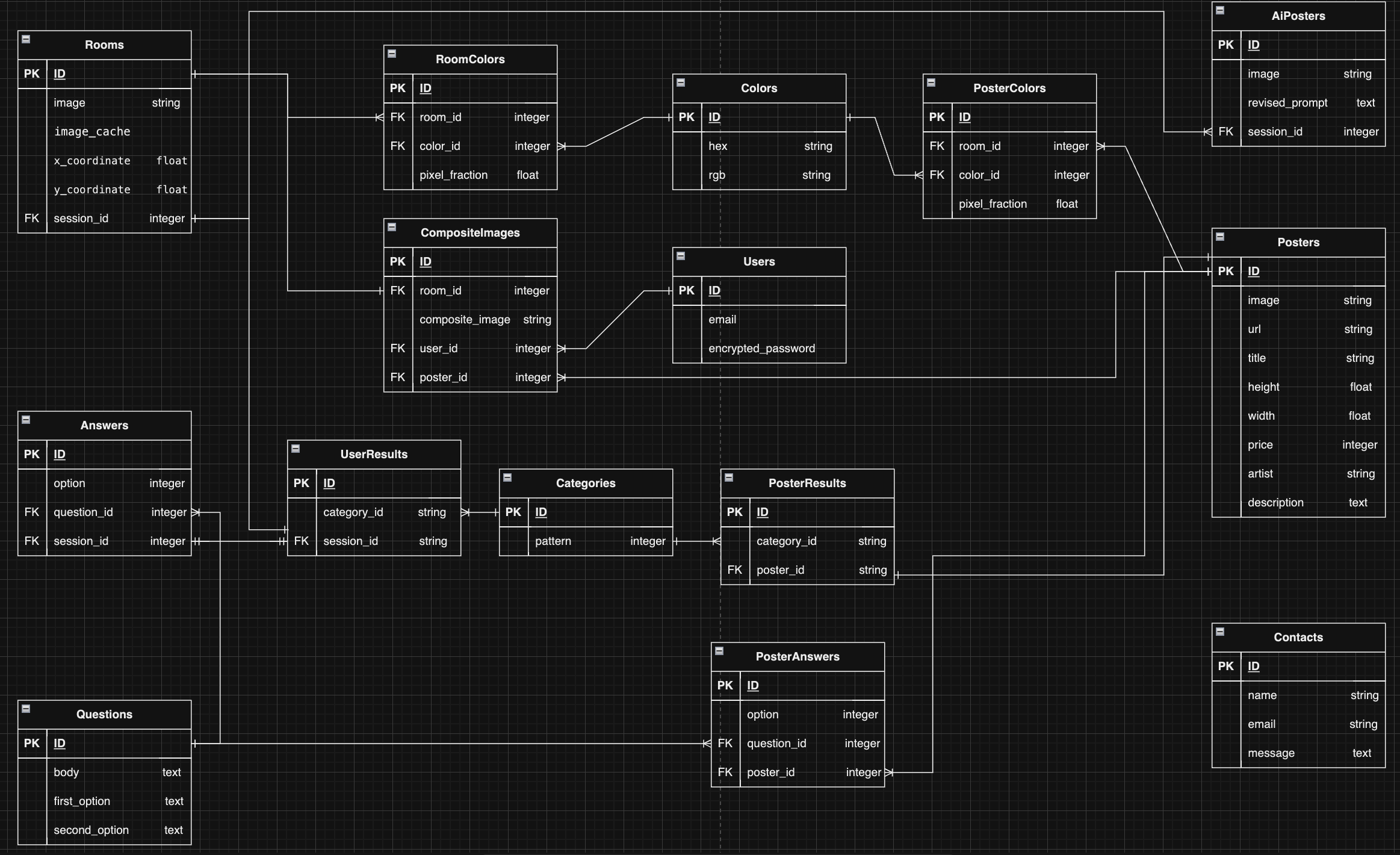Select the Colors table title
Viewport: 1400px width, 855px height.
click(x=759, y=89)
